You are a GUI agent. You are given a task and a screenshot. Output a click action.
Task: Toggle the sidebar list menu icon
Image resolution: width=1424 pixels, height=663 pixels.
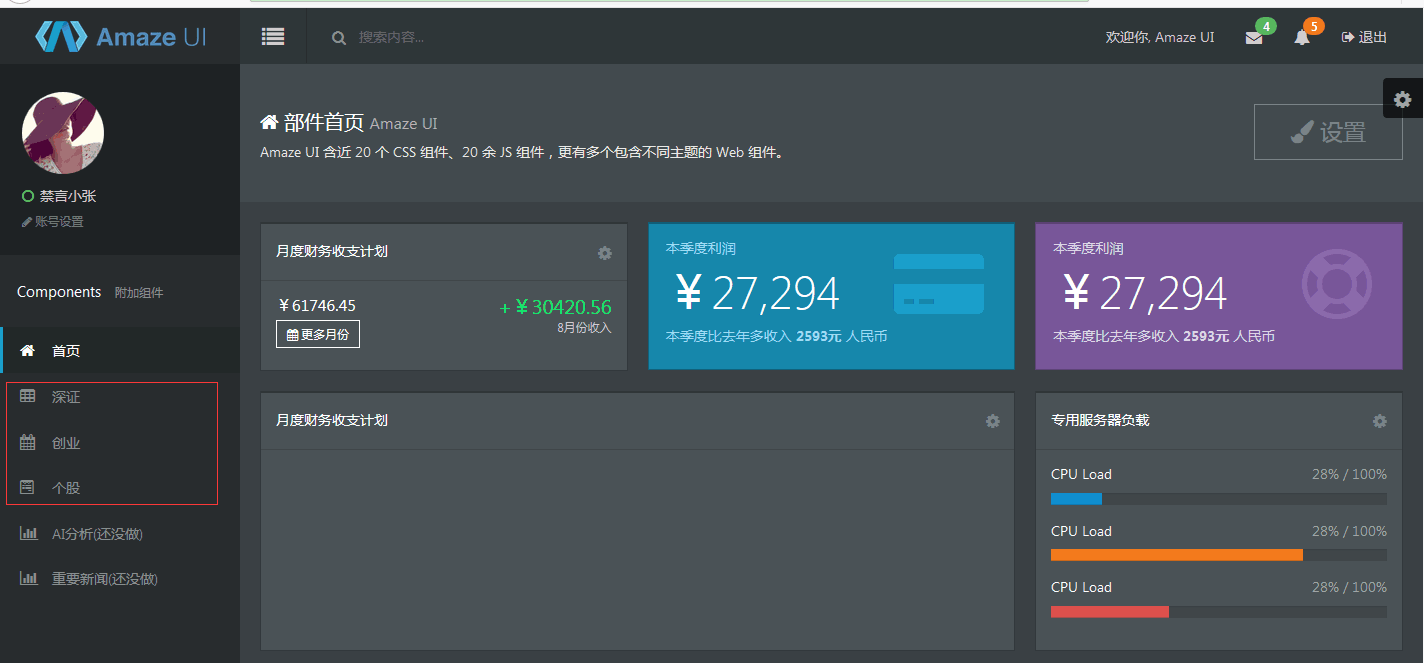click(273, 37)
